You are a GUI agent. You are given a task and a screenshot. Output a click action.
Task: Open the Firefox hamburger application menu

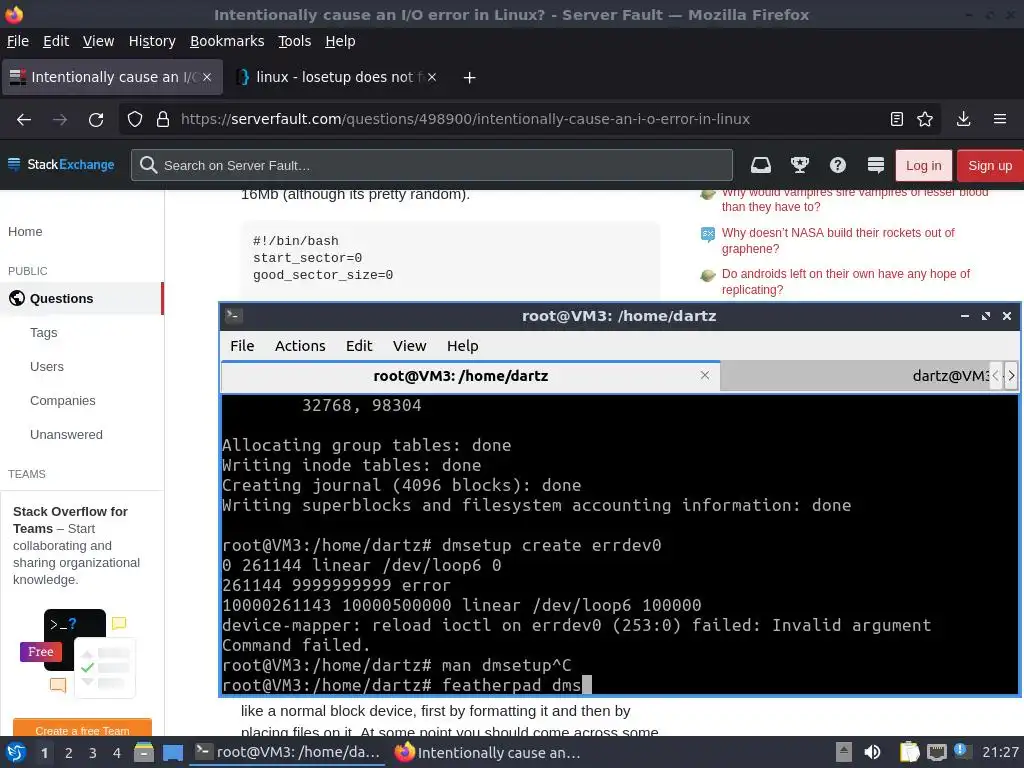1000,119
